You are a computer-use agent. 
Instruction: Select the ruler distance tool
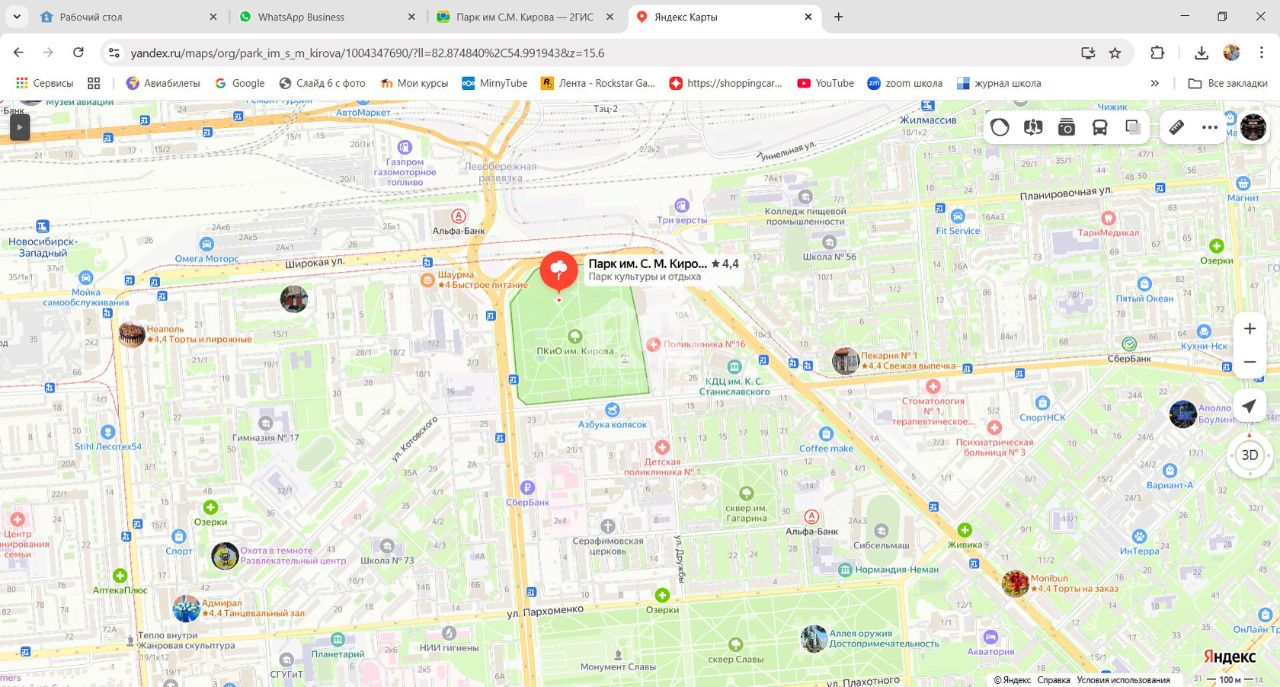coord(1177,127)
